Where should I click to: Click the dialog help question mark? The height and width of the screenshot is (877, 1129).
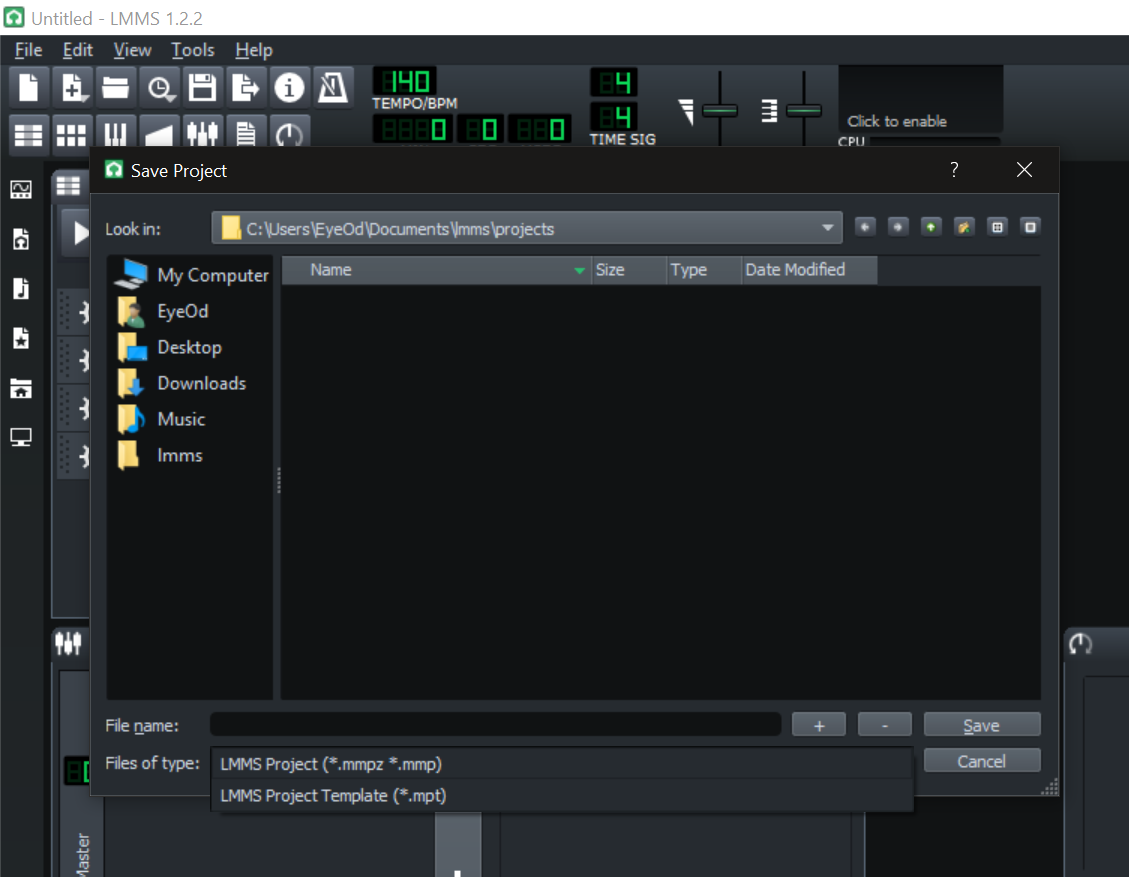pyautogui.click(x=954, y=170)
